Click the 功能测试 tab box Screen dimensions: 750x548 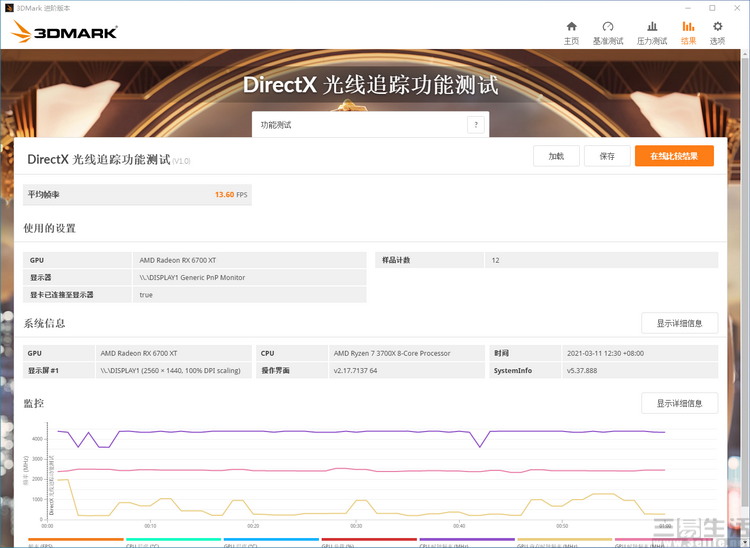(x=370, y=125)
